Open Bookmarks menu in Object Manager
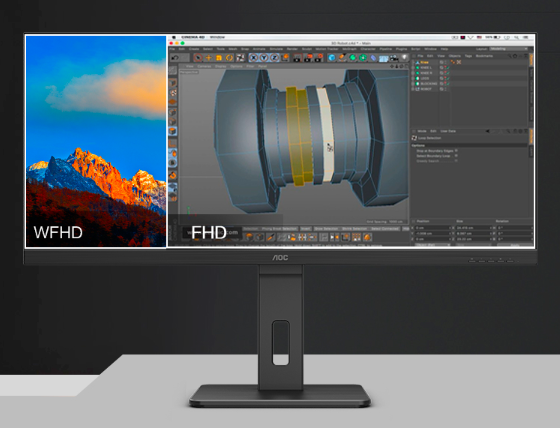The image size is (560, 428). (x=484, y=56)
